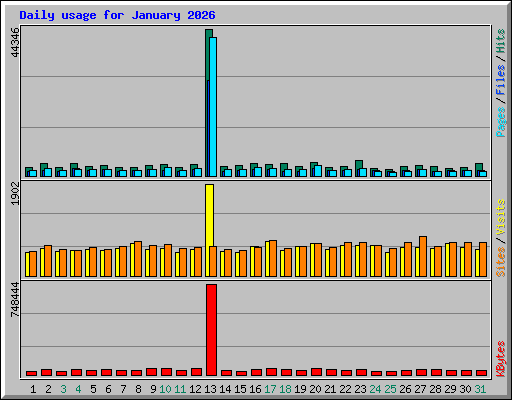
Task: Click day label 16 on the axis
Action: [x=255, y=389]
